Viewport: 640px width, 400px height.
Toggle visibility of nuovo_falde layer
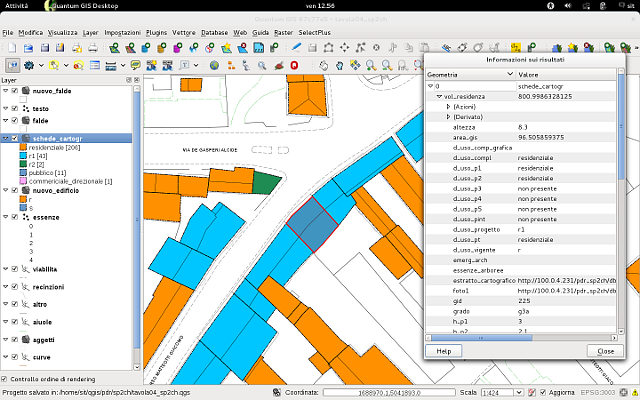point(15,91)
